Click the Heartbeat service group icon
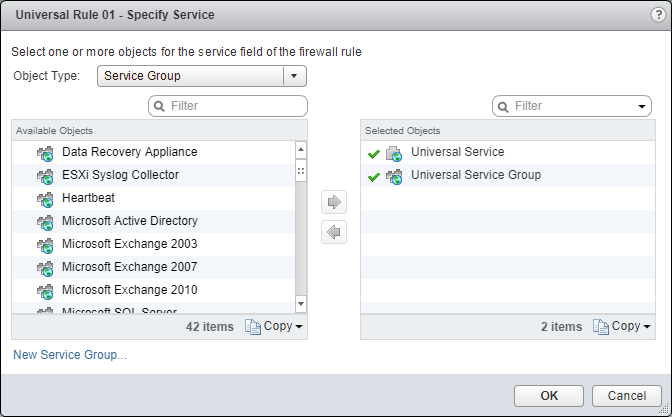This screenshot has height=417, width=672. click(45, 199)
